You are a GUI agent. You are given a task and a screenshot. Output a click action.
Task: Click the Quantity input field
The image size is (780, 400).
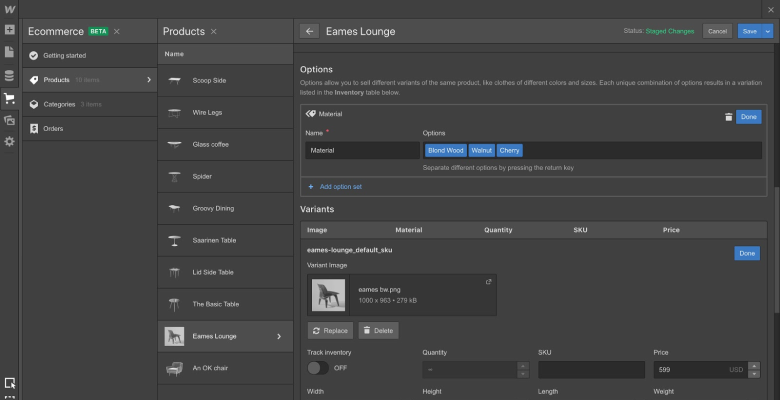point(470,370)
